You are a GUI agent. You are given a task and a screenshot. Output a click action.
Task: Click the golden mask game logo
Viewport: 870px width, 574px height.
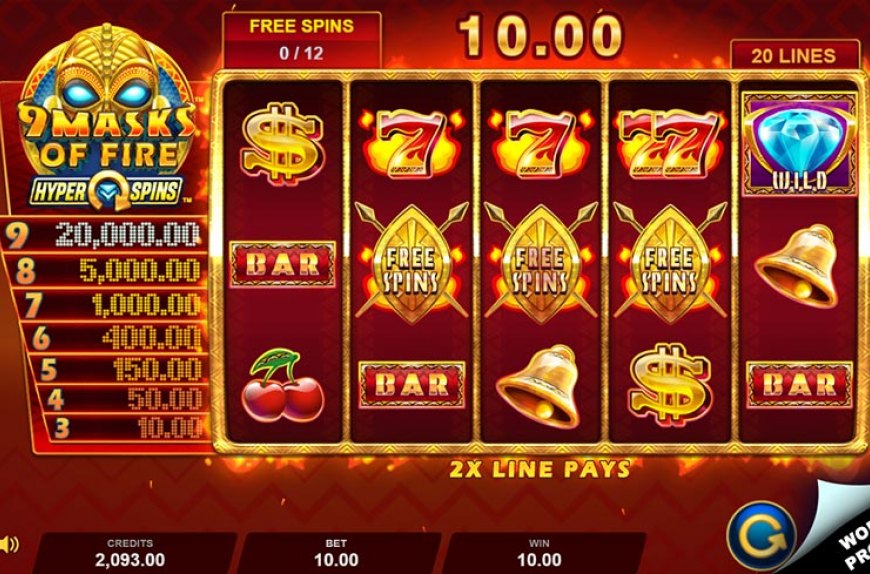tap(106, 100)
